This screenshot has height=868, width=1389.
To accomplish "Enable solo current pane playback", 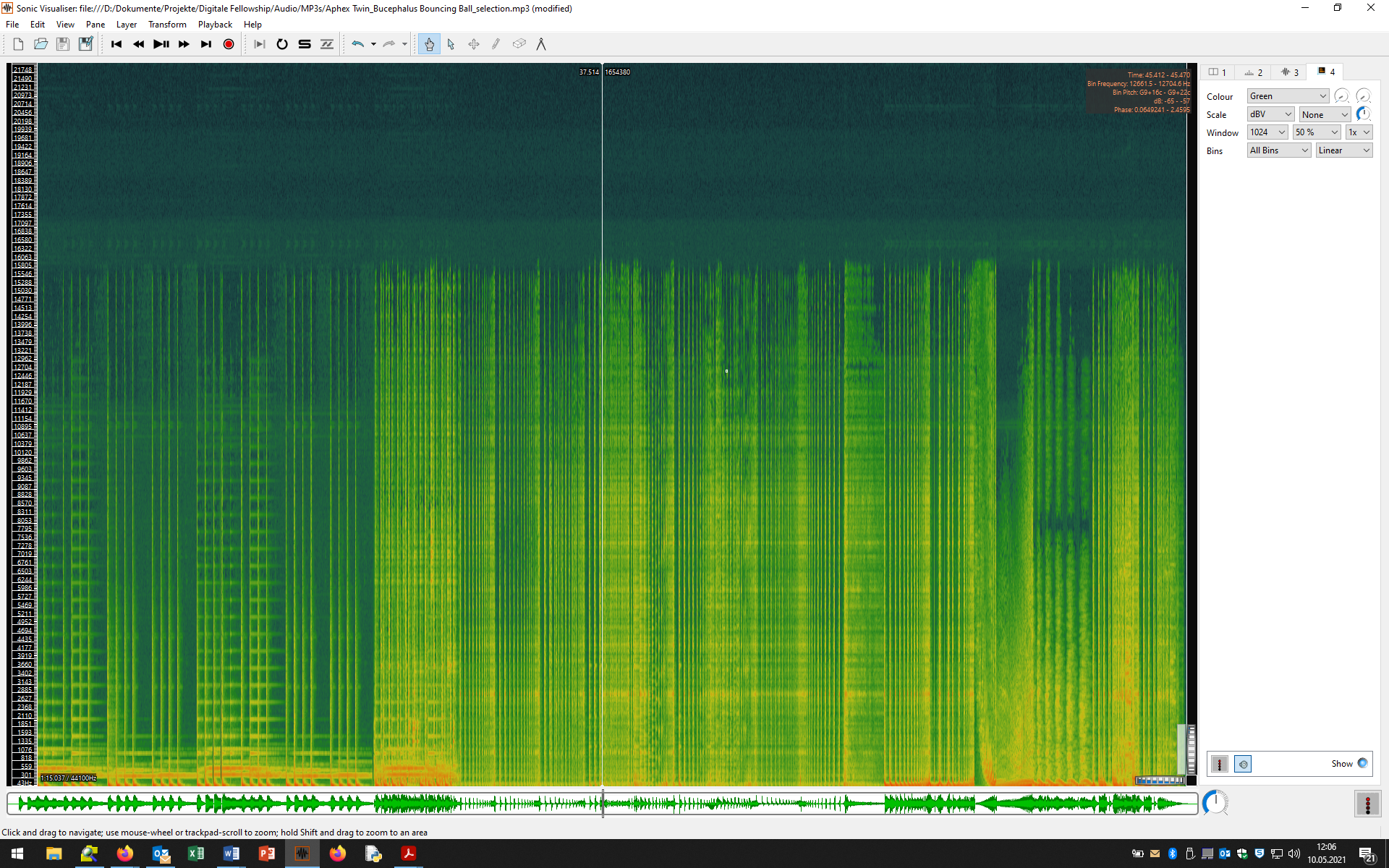I will pyautogui.click(x=304, y=44).
